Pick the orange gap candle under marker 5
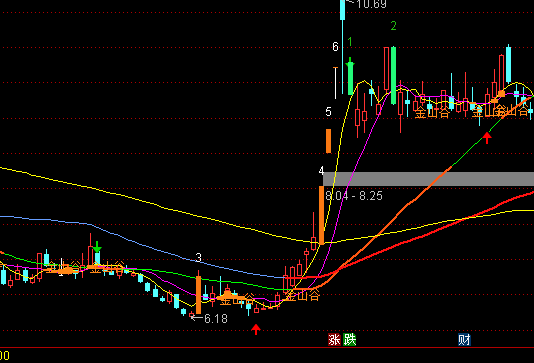This screenshot has width=534, height=363. click(328, 141)
